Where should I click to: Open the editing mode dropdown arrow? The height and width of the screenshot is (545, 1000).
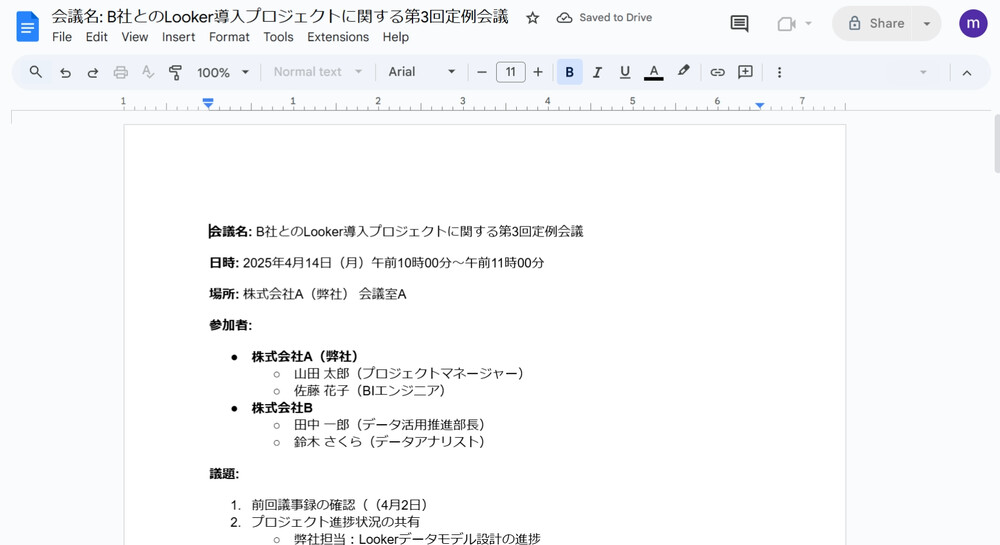923,72
